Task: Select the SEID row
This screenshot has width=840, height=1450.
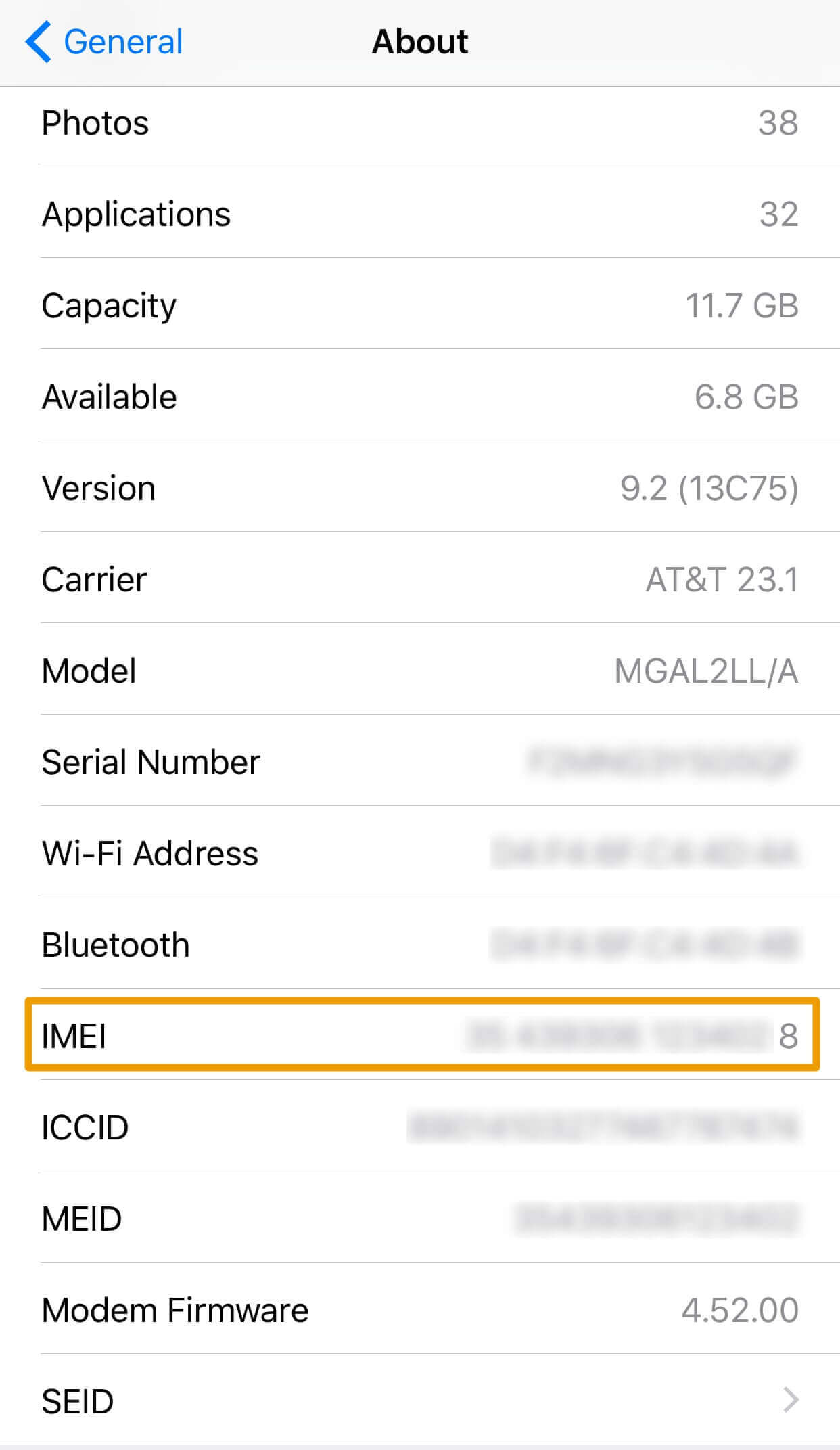Action: 420,1400
